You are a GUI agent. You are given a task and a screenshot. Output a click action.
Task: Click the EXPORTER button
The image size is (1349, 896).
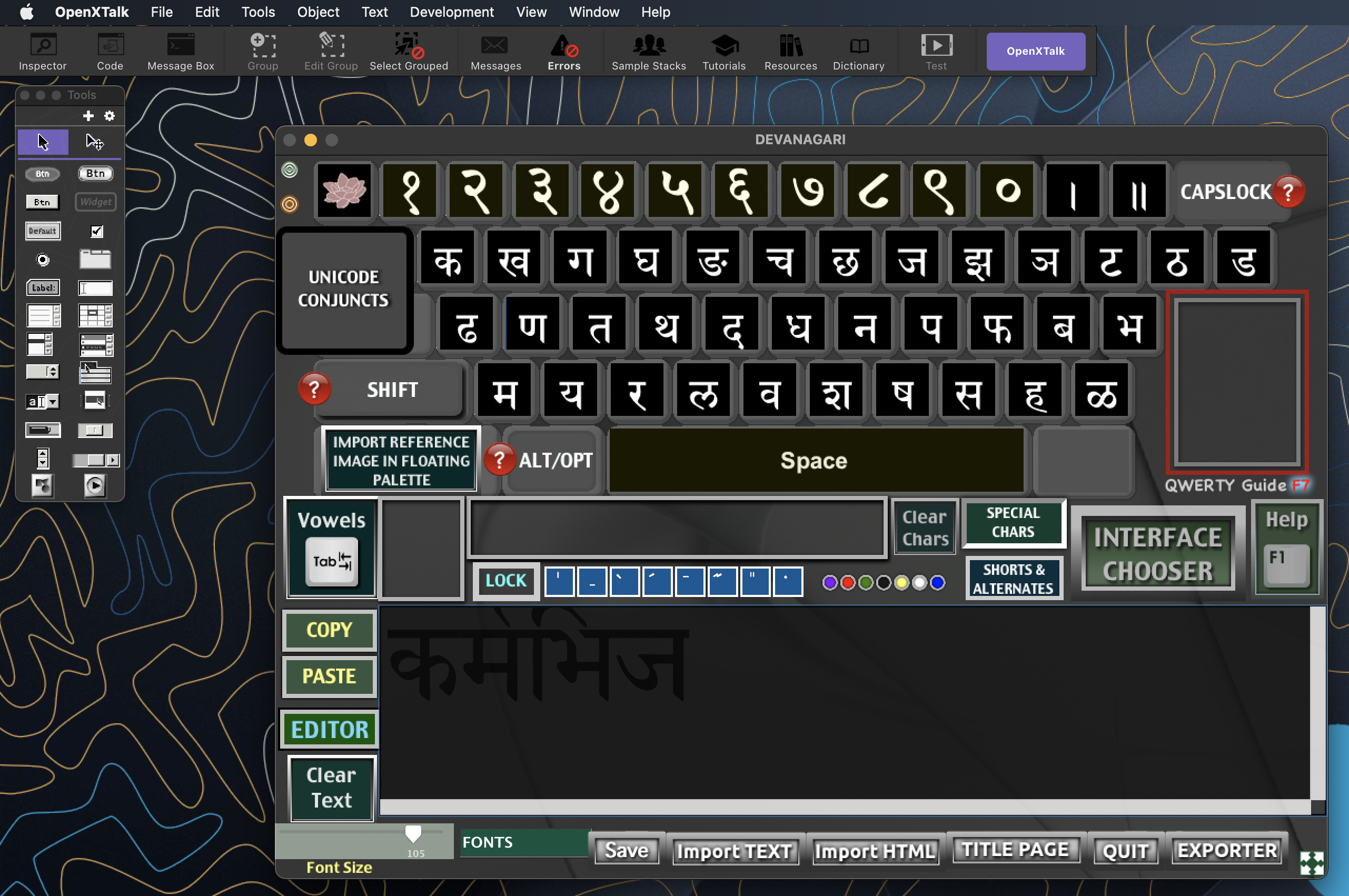(x=1227, y=850)
